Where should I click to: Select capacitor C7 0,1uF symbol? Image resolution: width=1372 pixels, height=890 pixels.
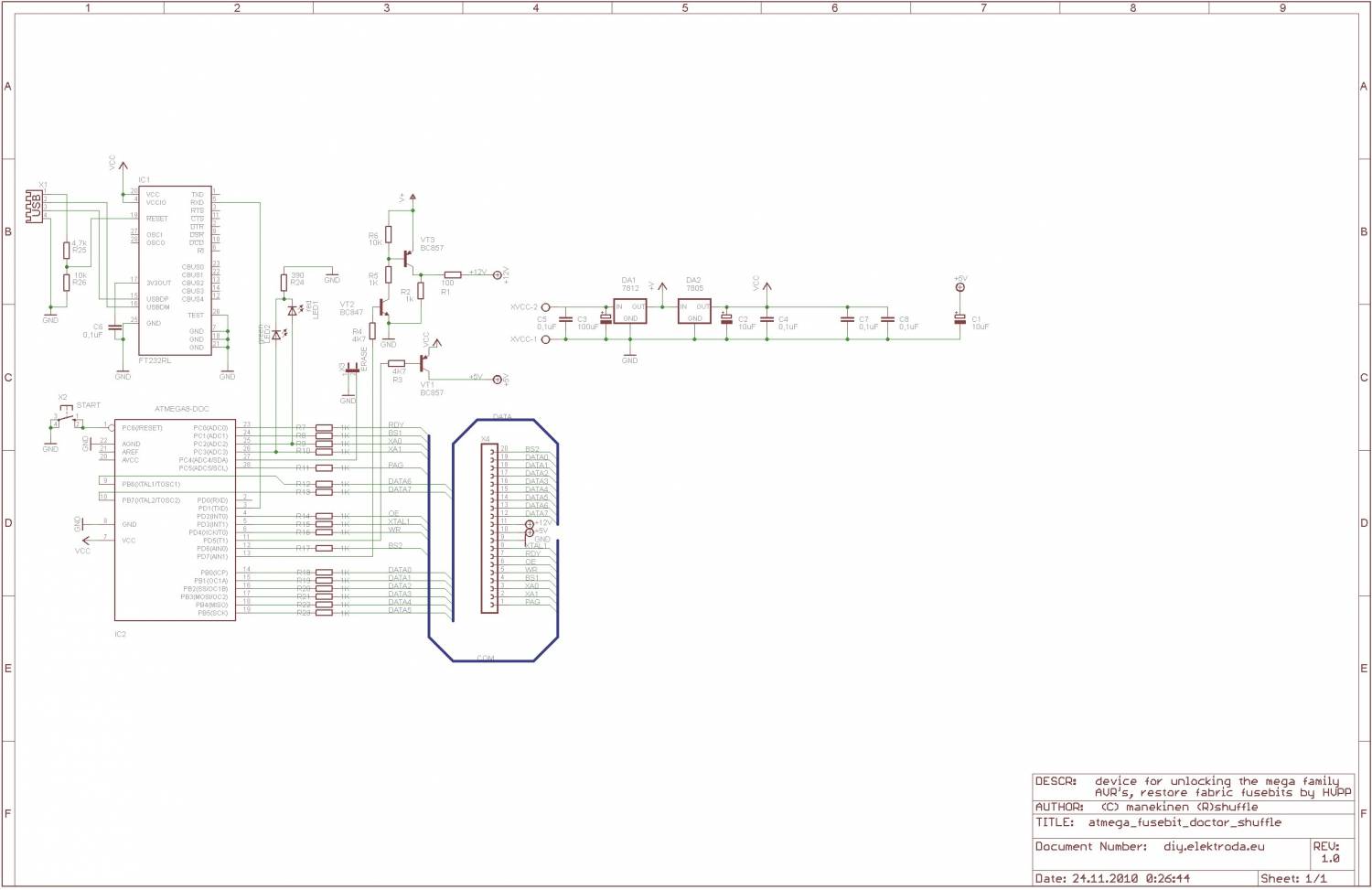pos(847,320)
